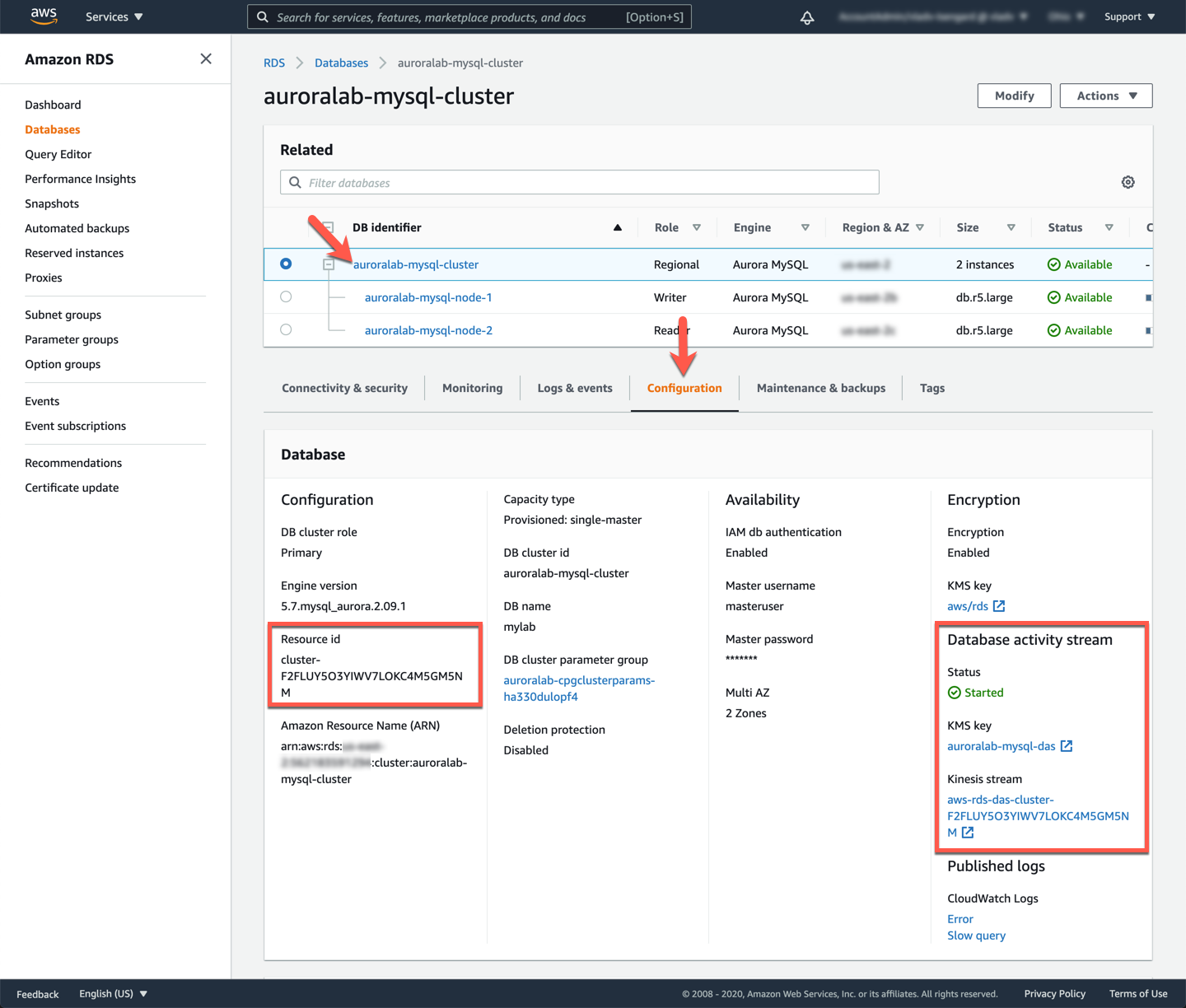The image size is (1186, 1008).
Task: Click the AWS home logo
Action: (x=43, y=16)
